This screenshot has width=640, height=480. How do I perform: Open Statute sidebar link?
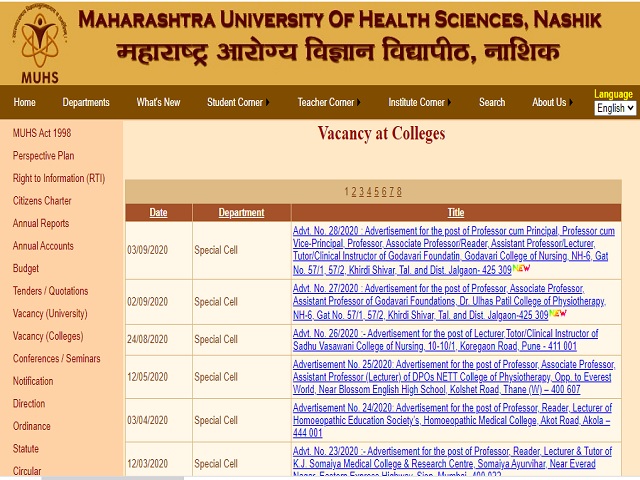click(x=25, y=449)
